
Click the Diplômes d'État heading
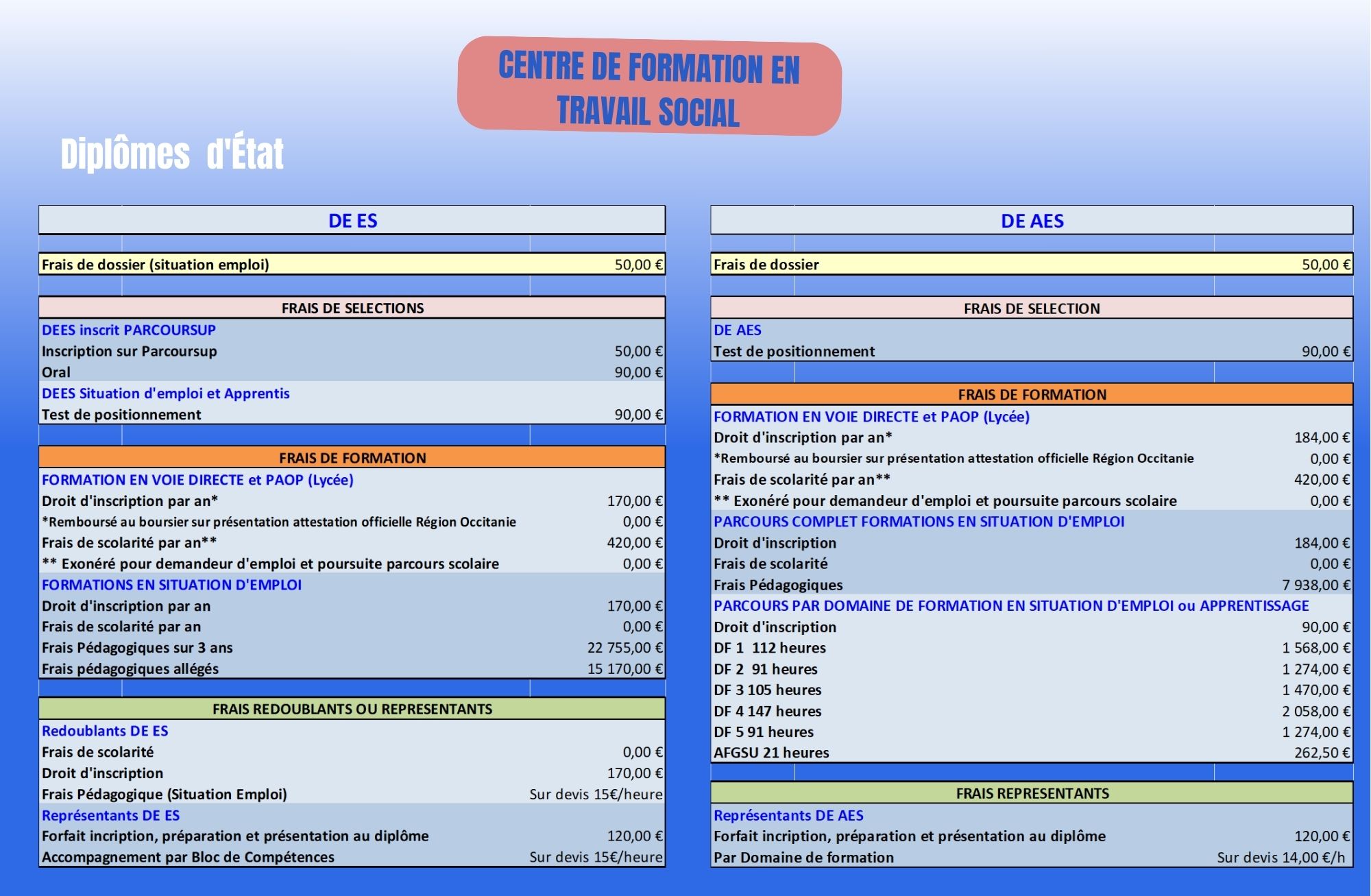pos(172,154)
